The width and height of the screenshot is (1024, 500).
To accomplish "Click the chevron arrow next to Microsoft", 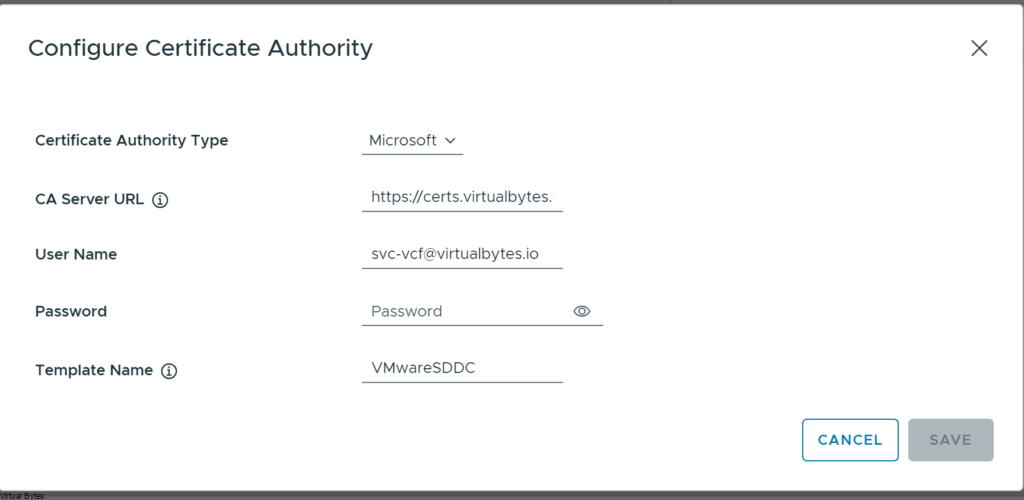I will [x=450, y=141].
